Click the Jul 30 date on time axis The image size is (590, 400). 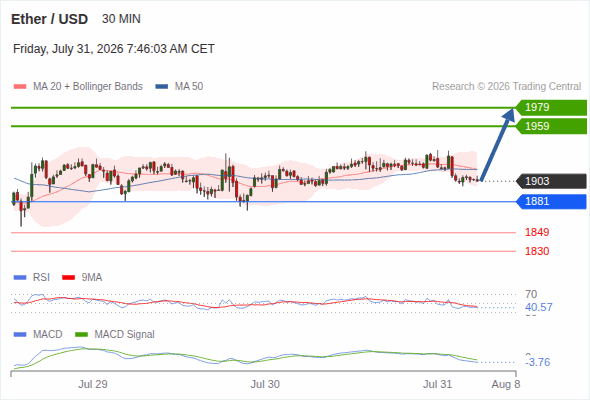pos(265,384)
